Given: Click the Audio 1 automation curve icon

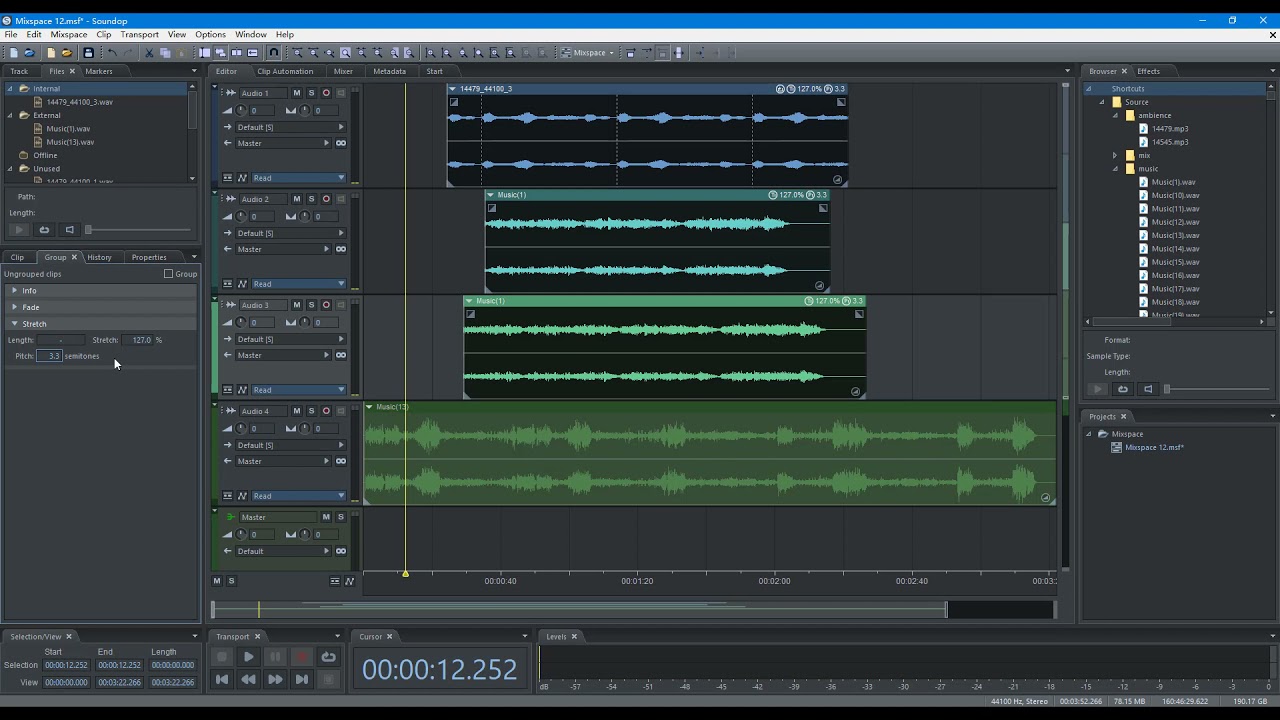Looking at the screenshot, I should (242, 178).
